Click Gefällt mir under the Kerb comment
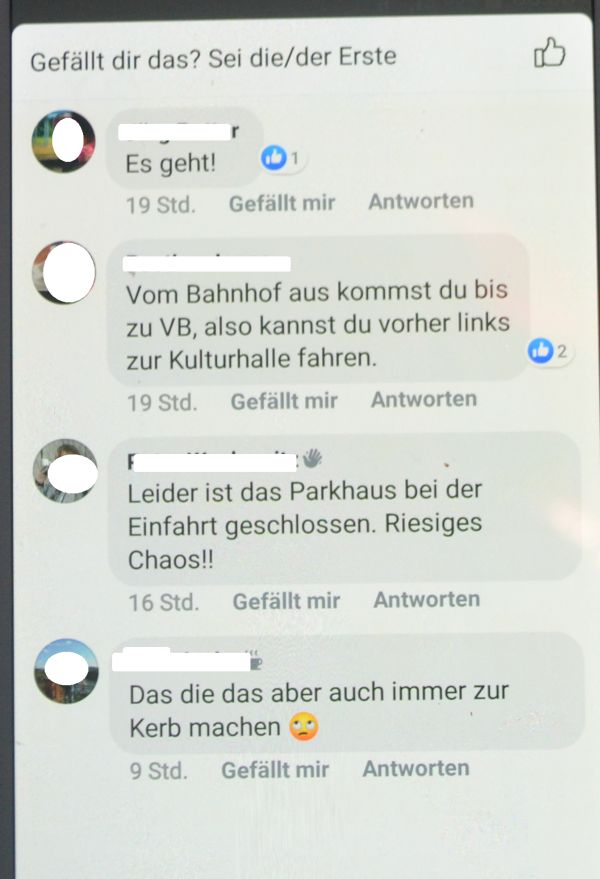The image size is (600, 879). (275, 770)
